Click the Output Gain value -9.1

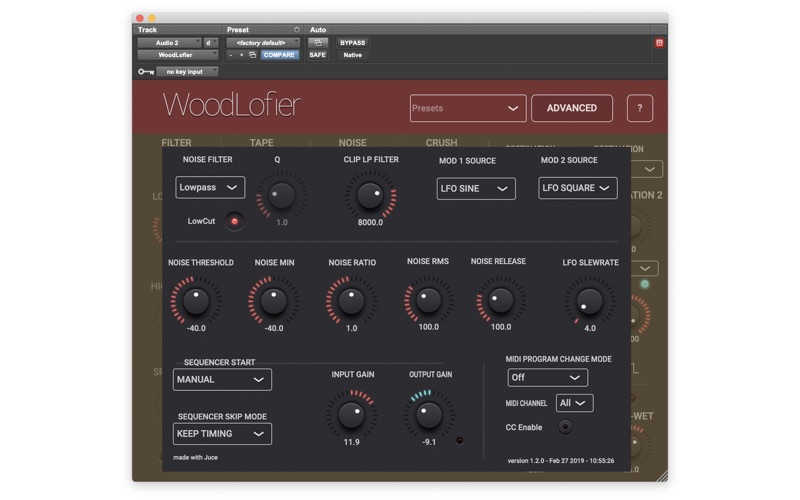pyautogui.click(x=429, y=442)
